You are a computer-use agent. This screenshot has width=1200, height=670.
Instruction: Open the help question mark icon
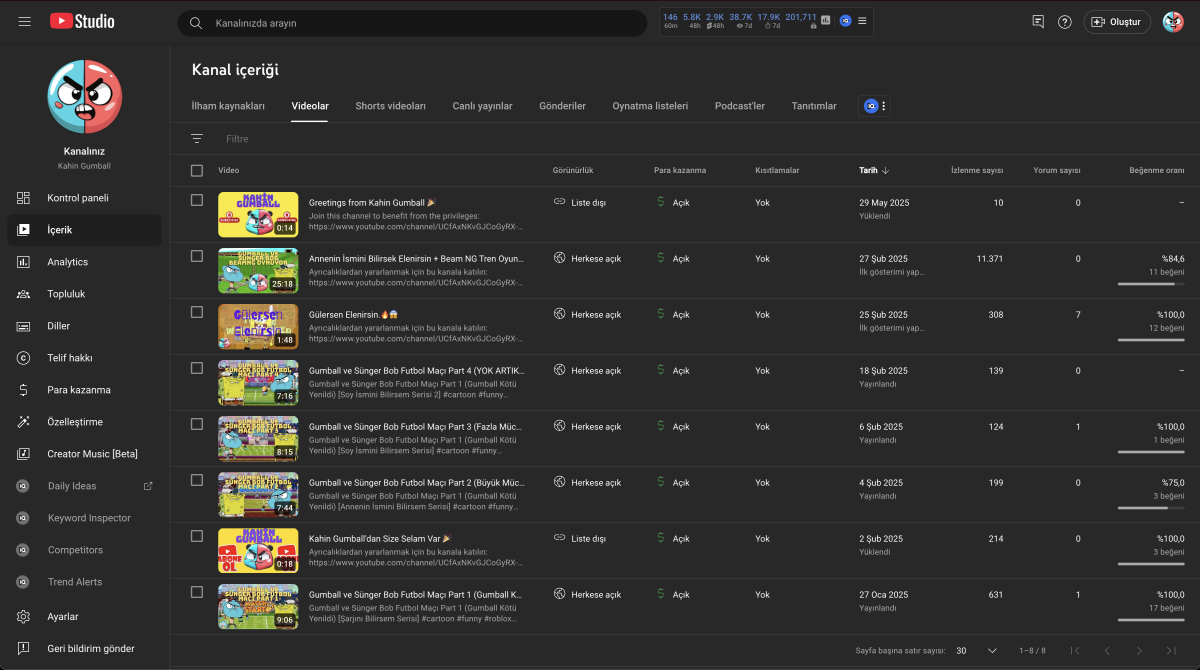pyautogui.click(x=1064, y=22)
